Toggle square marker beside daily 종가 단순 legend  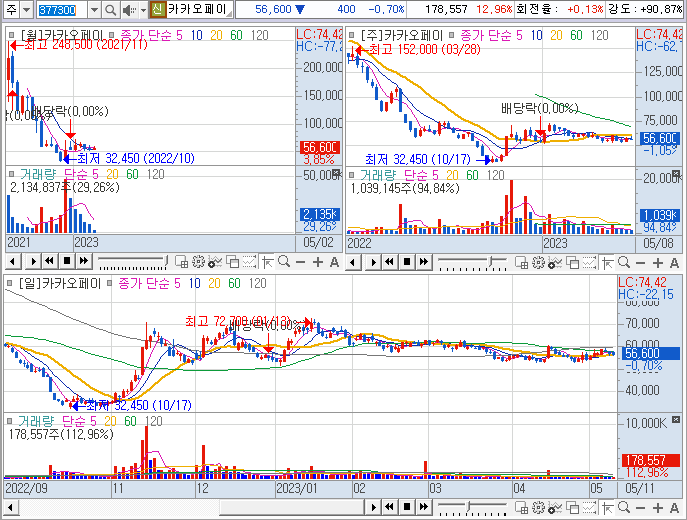(x=110, y=283)
